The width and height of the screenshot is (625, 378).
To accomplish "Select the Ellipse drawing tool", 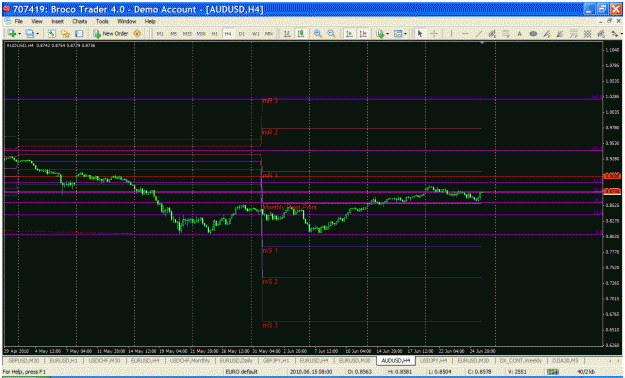I will point(533,34).
